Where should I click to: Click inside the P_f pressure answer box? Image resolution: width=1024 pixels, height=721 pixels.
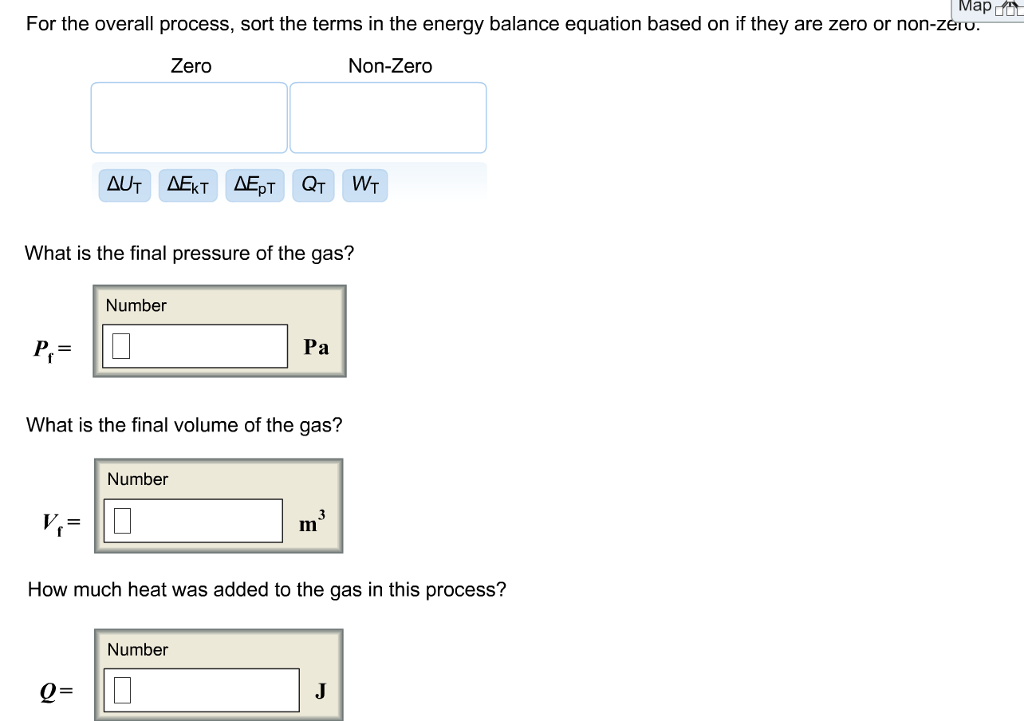click(x=200, y=345)
